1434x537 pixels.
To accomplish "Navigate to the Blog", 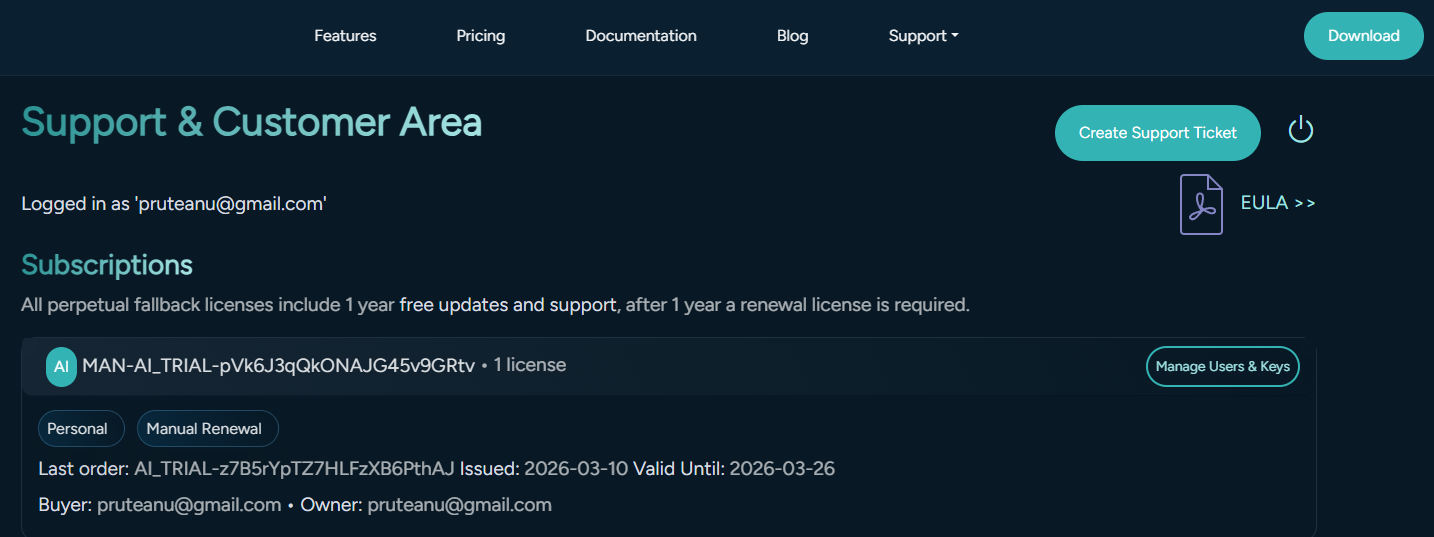I will click(x=792, y=36).
